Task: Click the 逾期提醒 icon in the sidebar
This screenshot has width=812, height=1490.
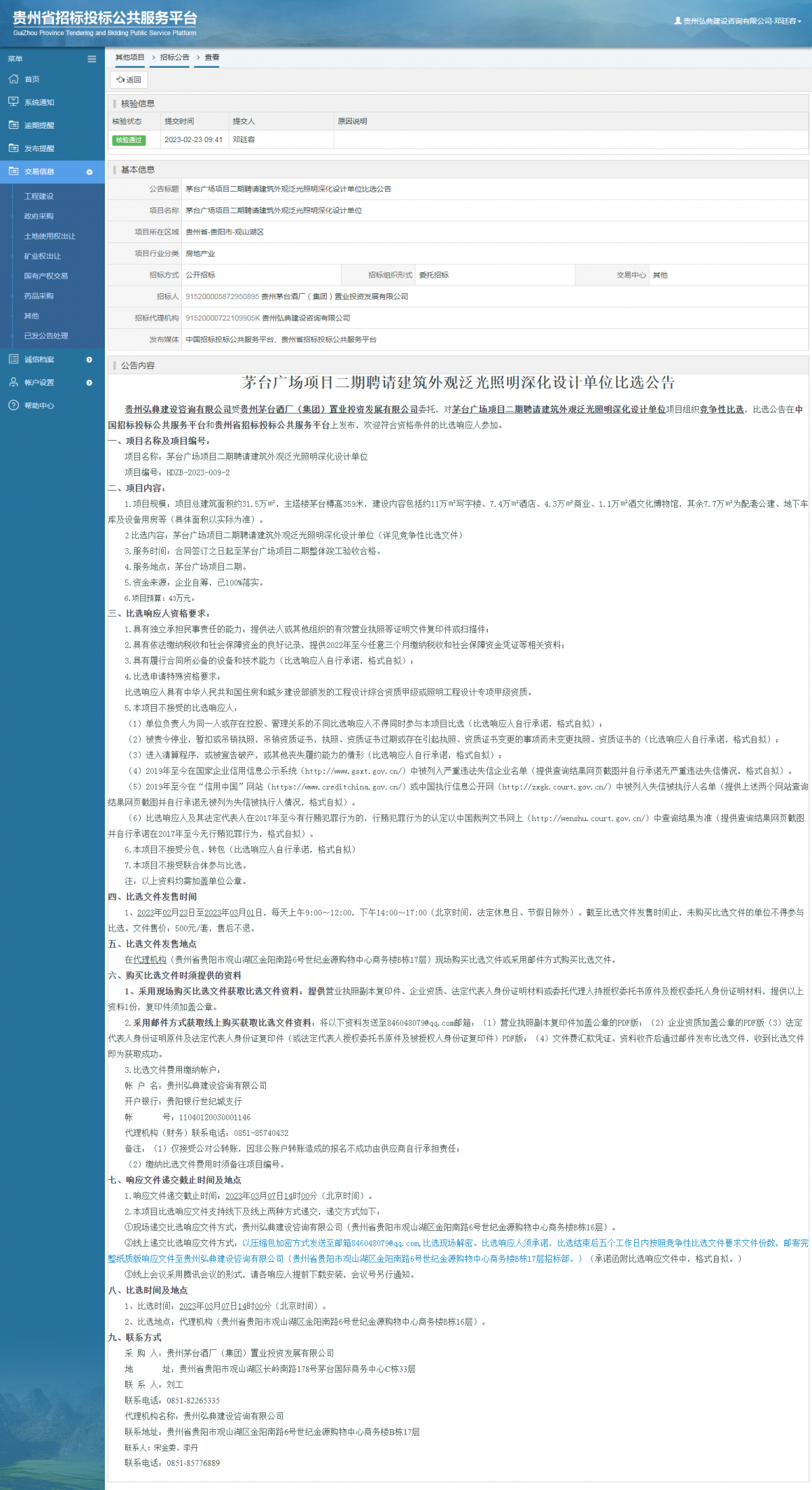Action: pos(14,125)
